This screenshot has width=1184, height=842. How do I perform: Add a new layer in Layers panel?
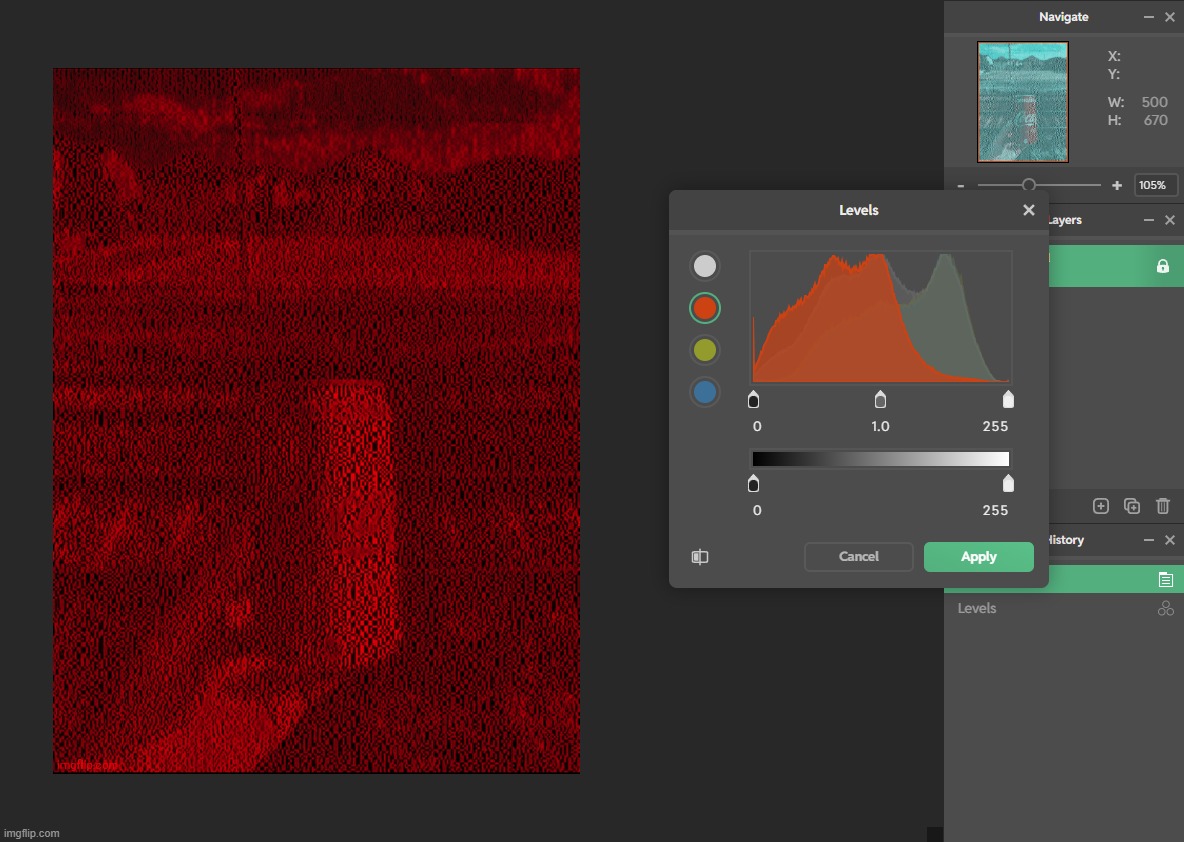pyautogui.click(x=1101, y=506)
